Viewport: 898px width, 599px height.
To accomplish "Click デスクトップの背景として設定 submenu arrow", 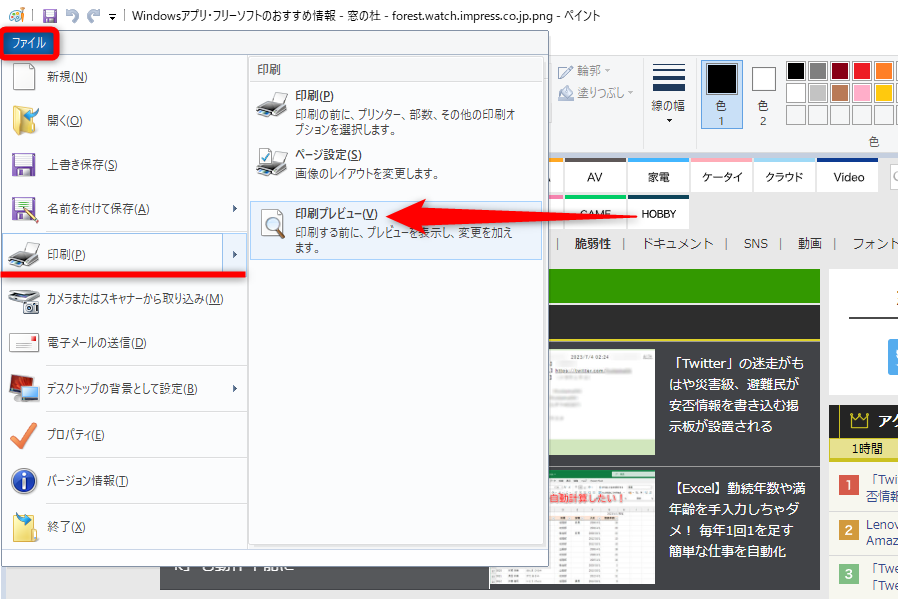I will click(236, 390).
